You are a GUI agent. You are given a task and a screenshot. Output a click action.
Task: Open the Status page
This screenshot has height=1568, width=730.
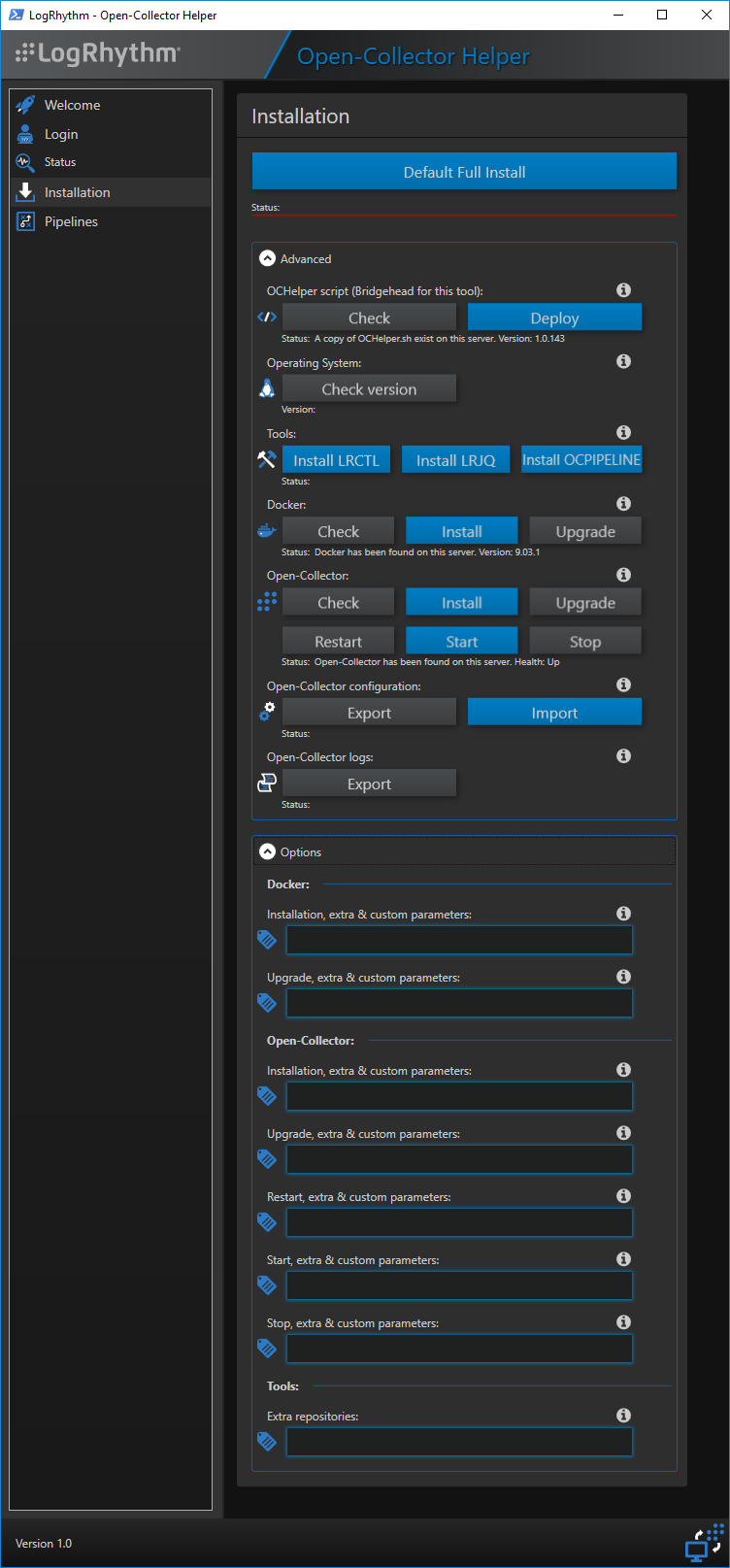[x=111, y=162]
